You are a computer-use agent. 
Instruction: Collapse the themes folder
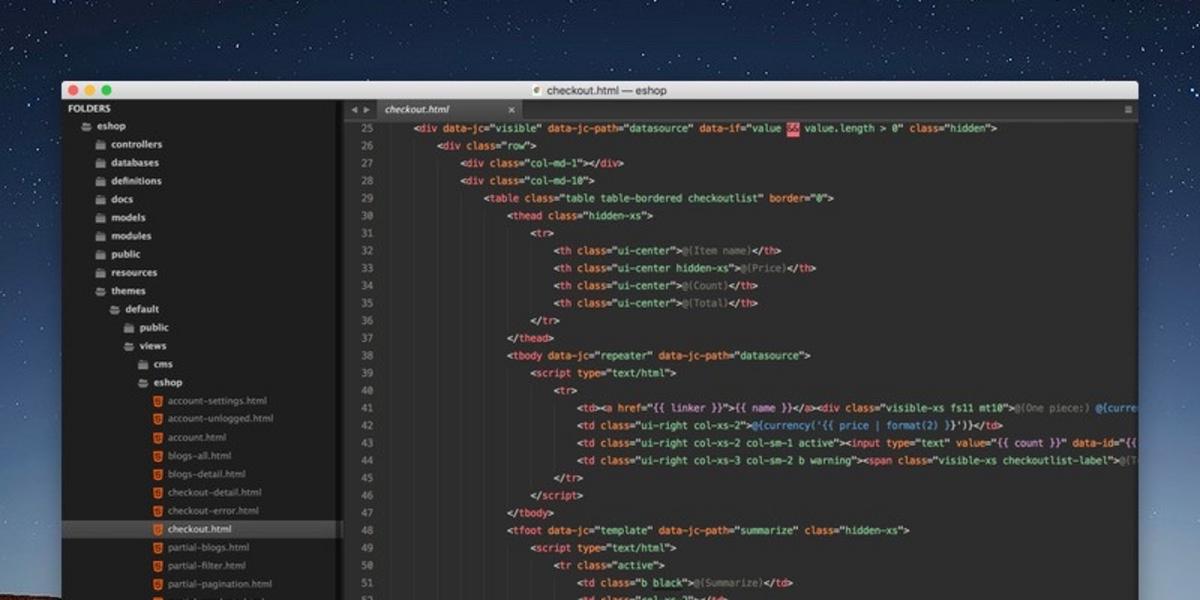tap(100, 291)
